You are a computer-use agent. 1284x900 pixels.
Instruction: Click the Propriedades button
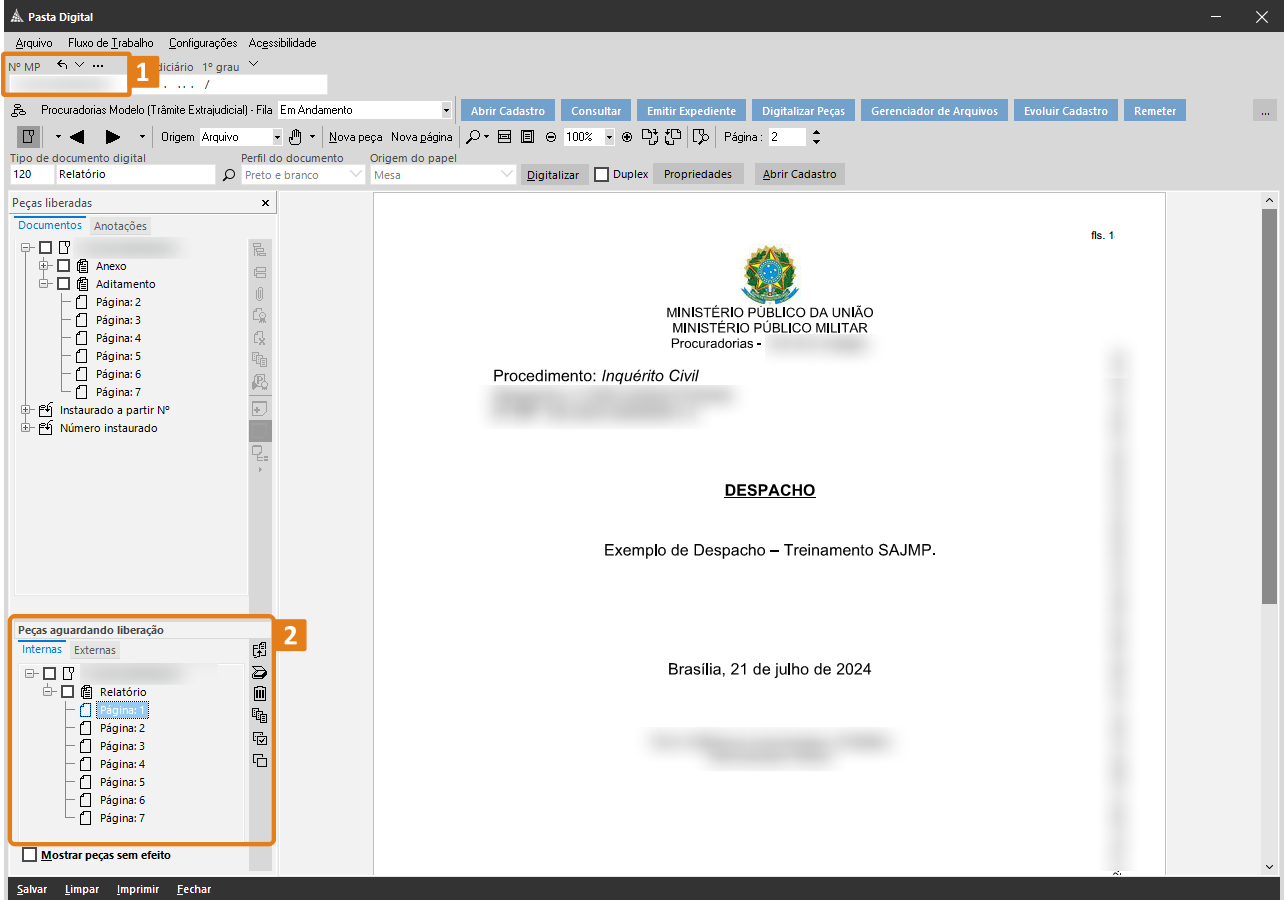(x=698, y=174)
